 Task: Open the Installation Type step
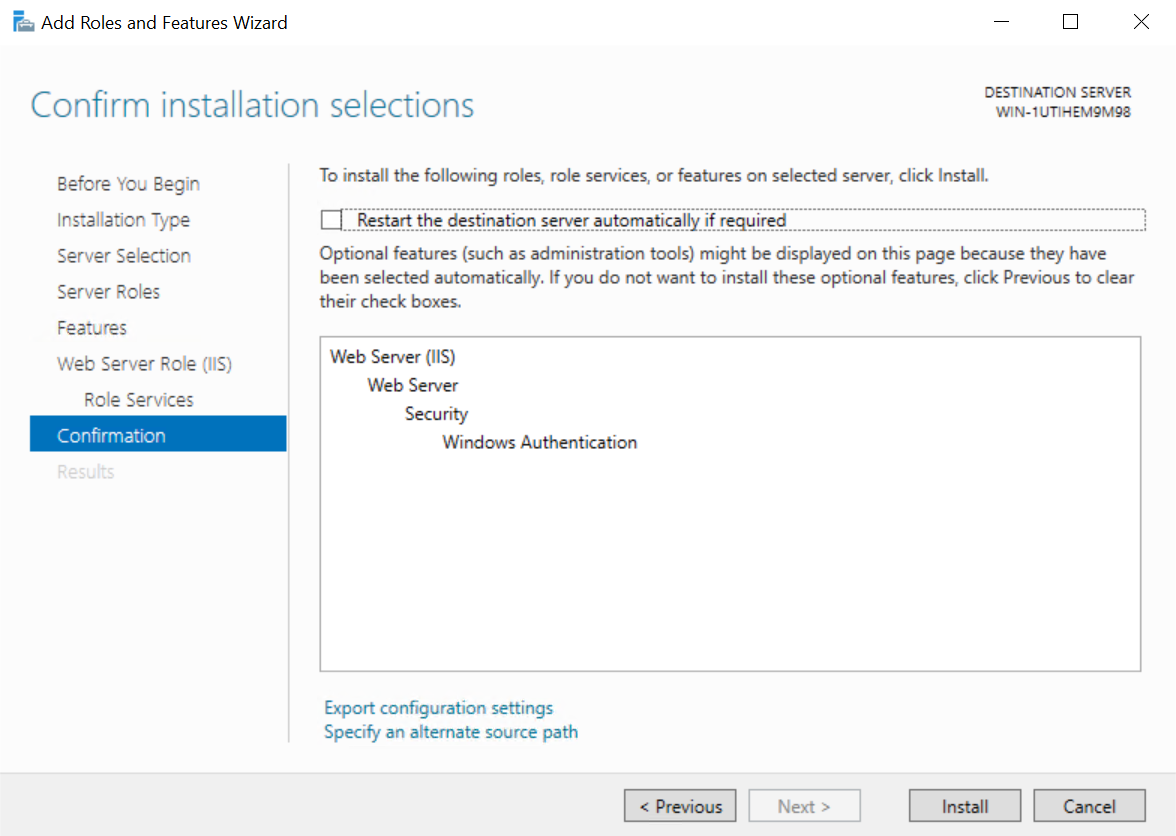pyautogui.click(x=123, y=220)
